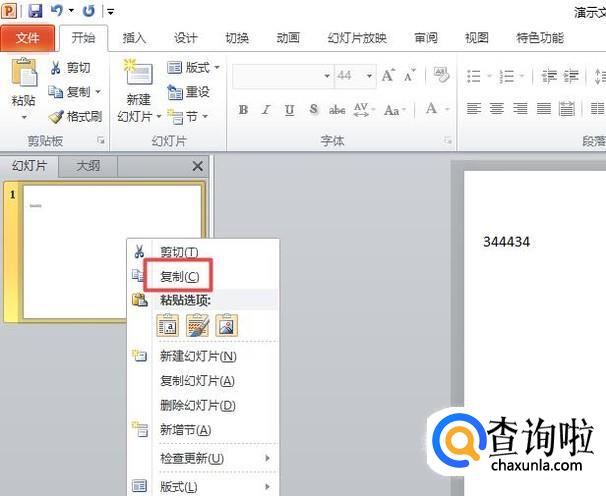This screenshot has height=496, width=606.
Task: Choose 复制幻灯片(A) from context menu
Action: 197,381
